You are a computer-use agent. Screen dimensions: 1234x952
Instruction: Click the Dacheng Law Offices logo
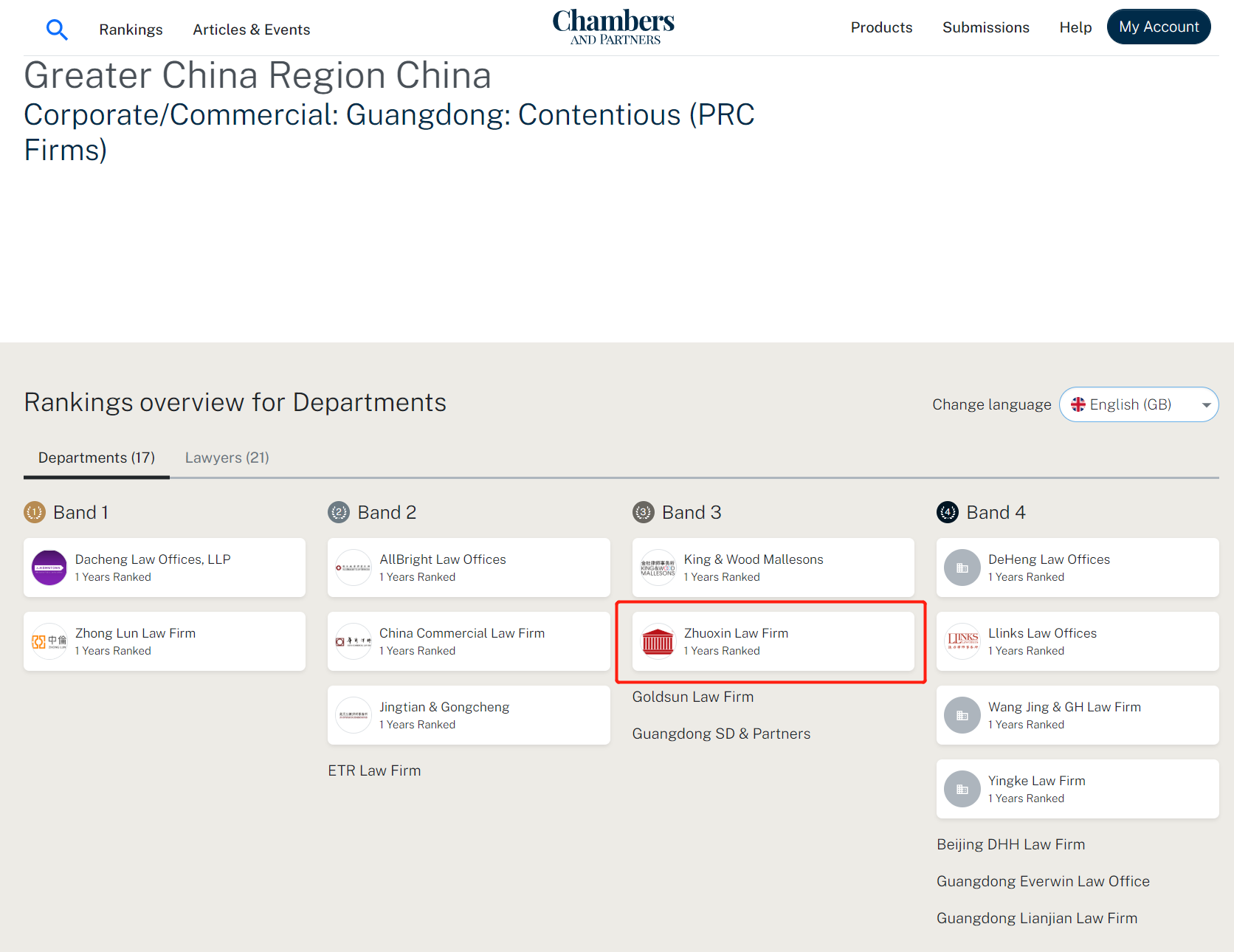point(49,568)
